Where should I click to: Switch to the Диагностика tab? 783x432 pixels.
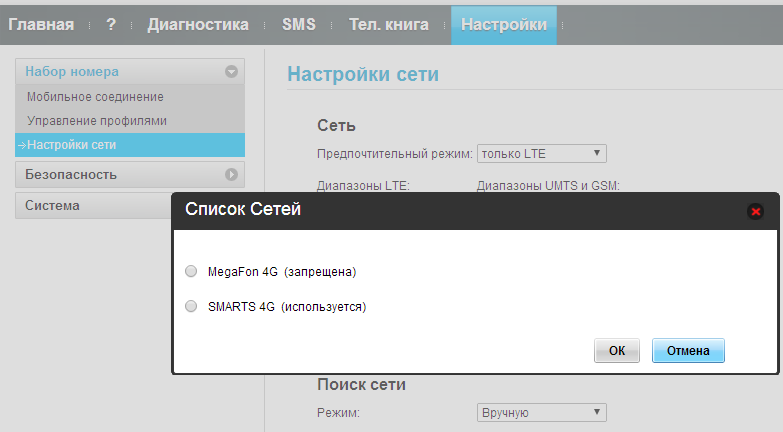(198, 24)
